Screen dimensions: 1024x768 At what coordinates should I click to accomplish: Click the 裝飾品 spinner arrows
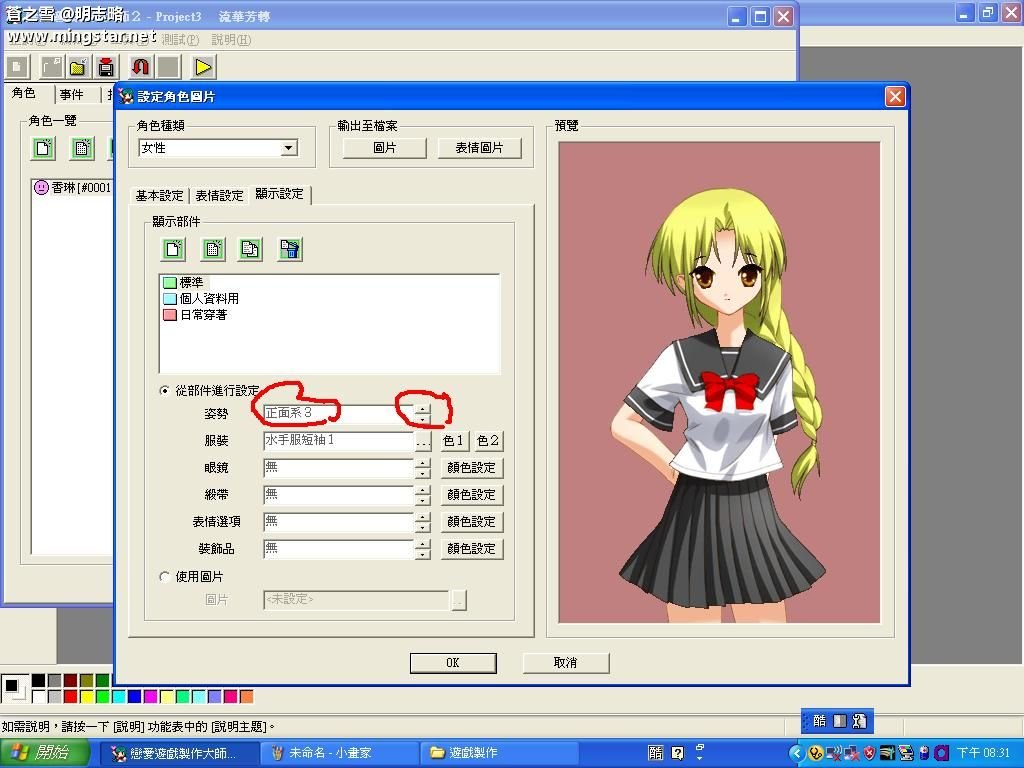[x=423, y=549]
